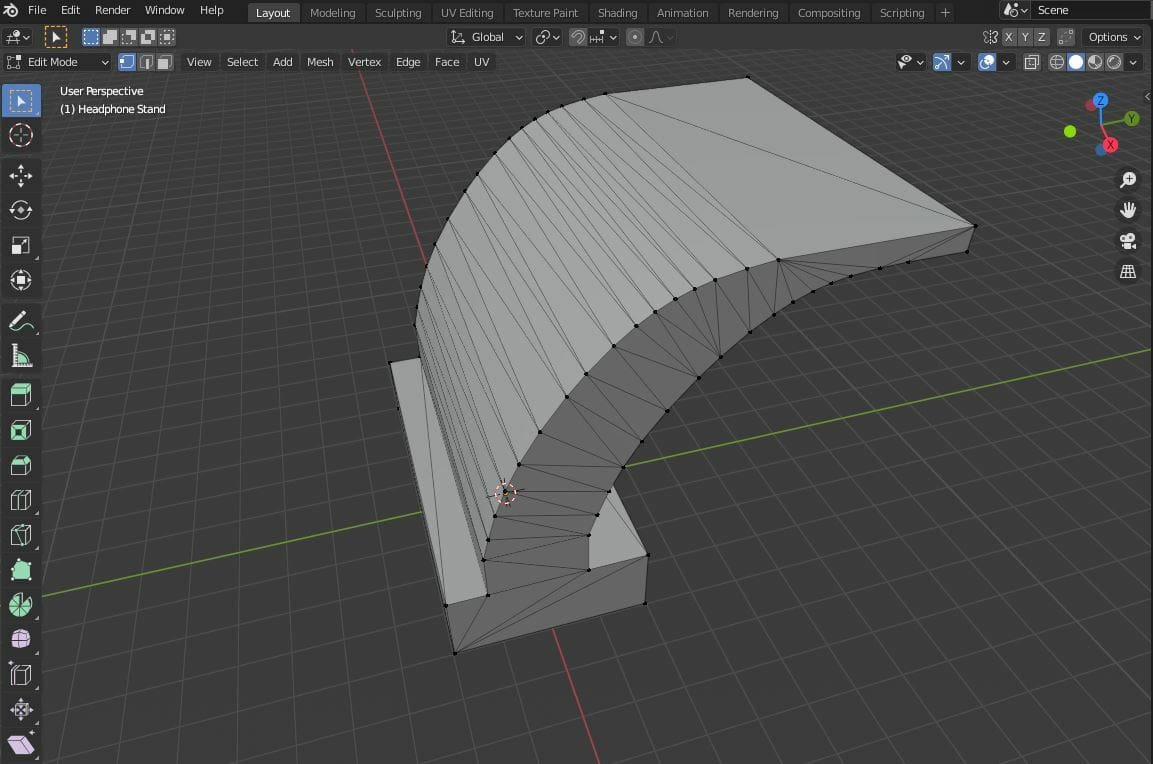
Task: Select the Transform tool
Action: (21, 279)
